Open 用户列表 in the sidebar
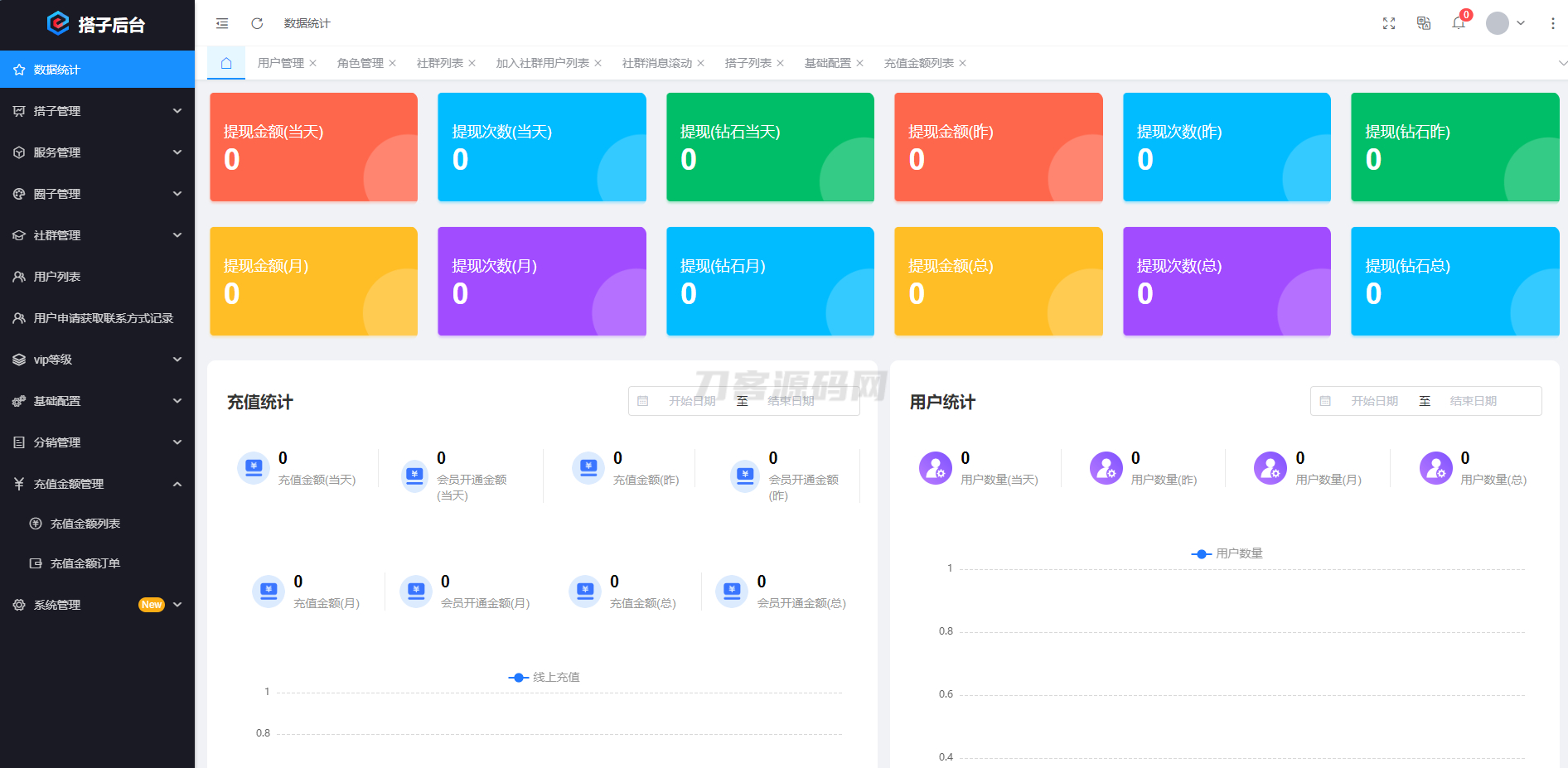Image resolution: width=1568 pixels, height=768 pixels. coord(56,277)
